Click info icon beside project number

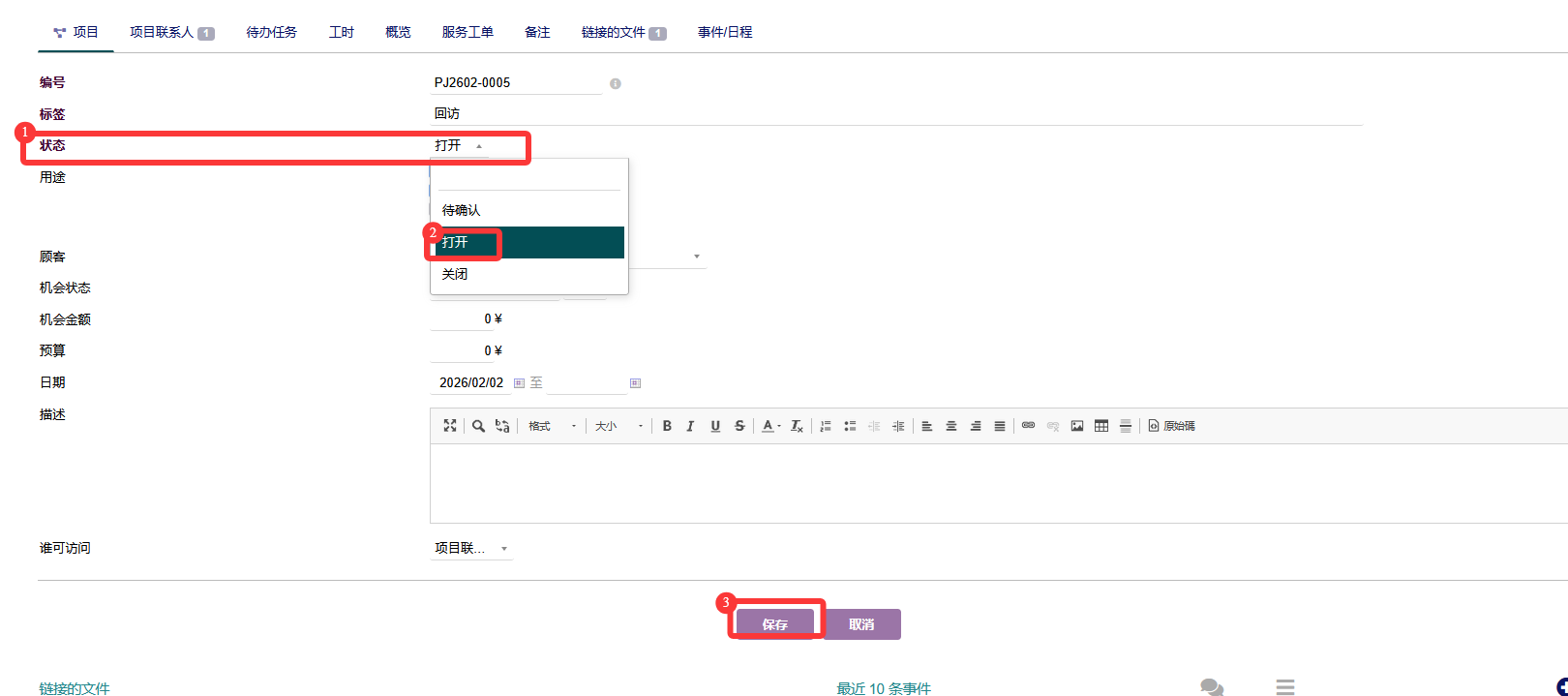(616, 84)
